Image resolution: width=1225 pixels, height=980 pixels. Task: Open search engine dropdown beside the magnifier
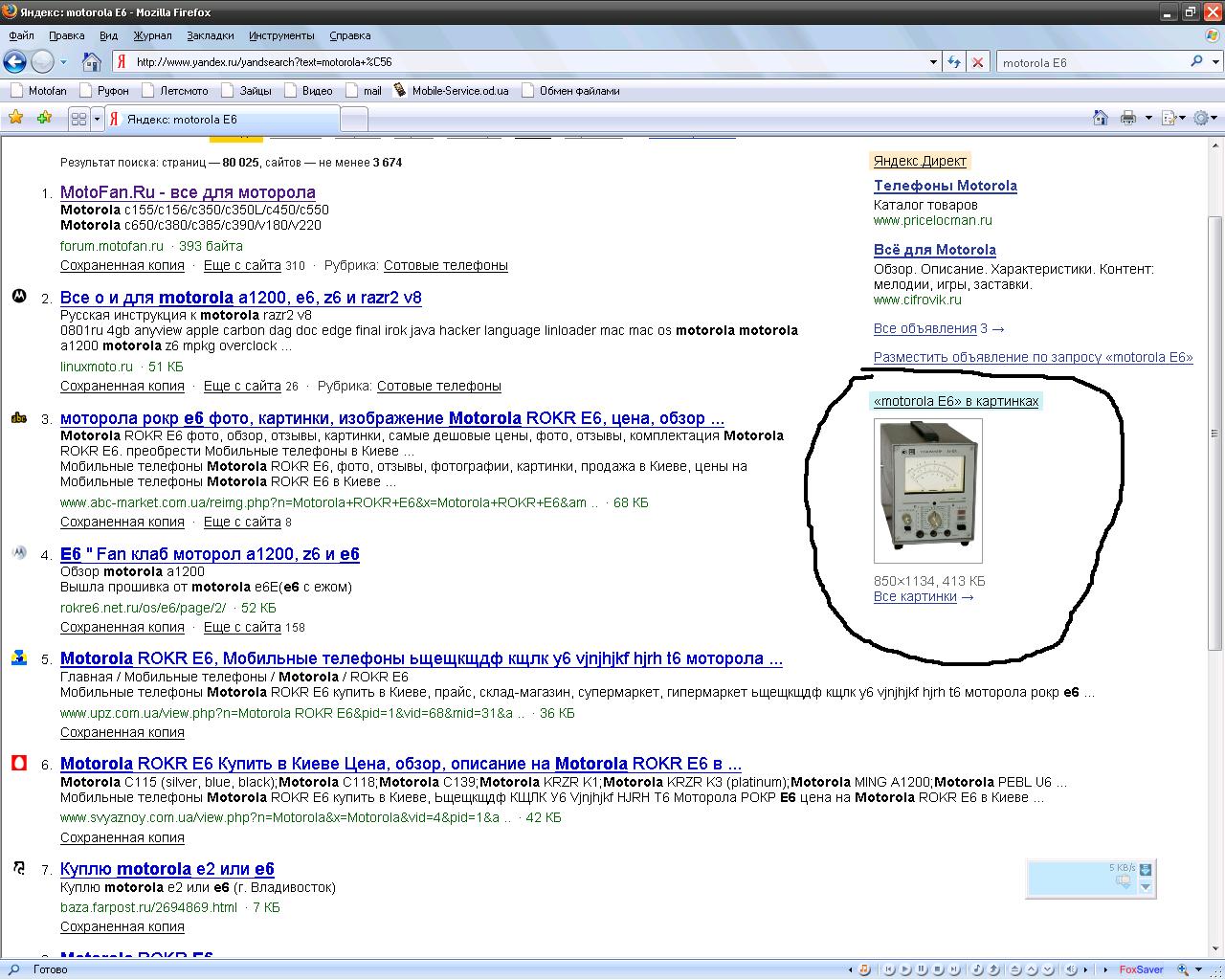1214,62
